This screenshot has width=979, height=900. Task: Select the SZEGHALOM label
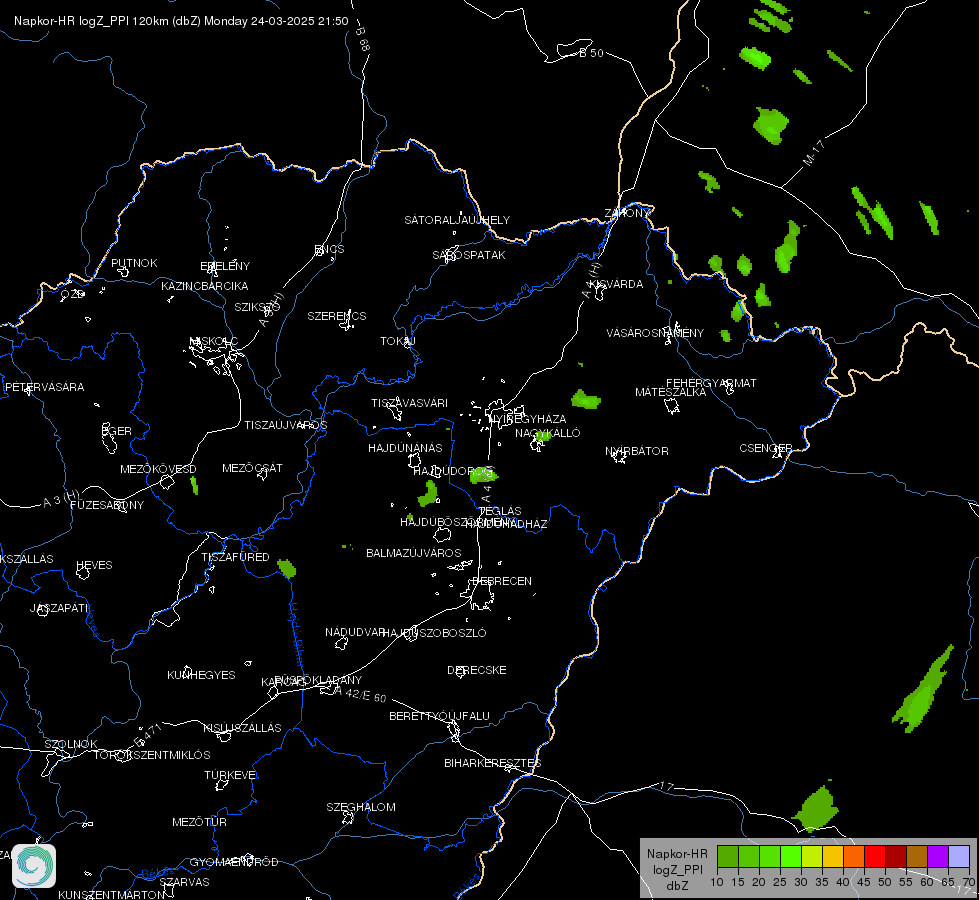point(361,807)
